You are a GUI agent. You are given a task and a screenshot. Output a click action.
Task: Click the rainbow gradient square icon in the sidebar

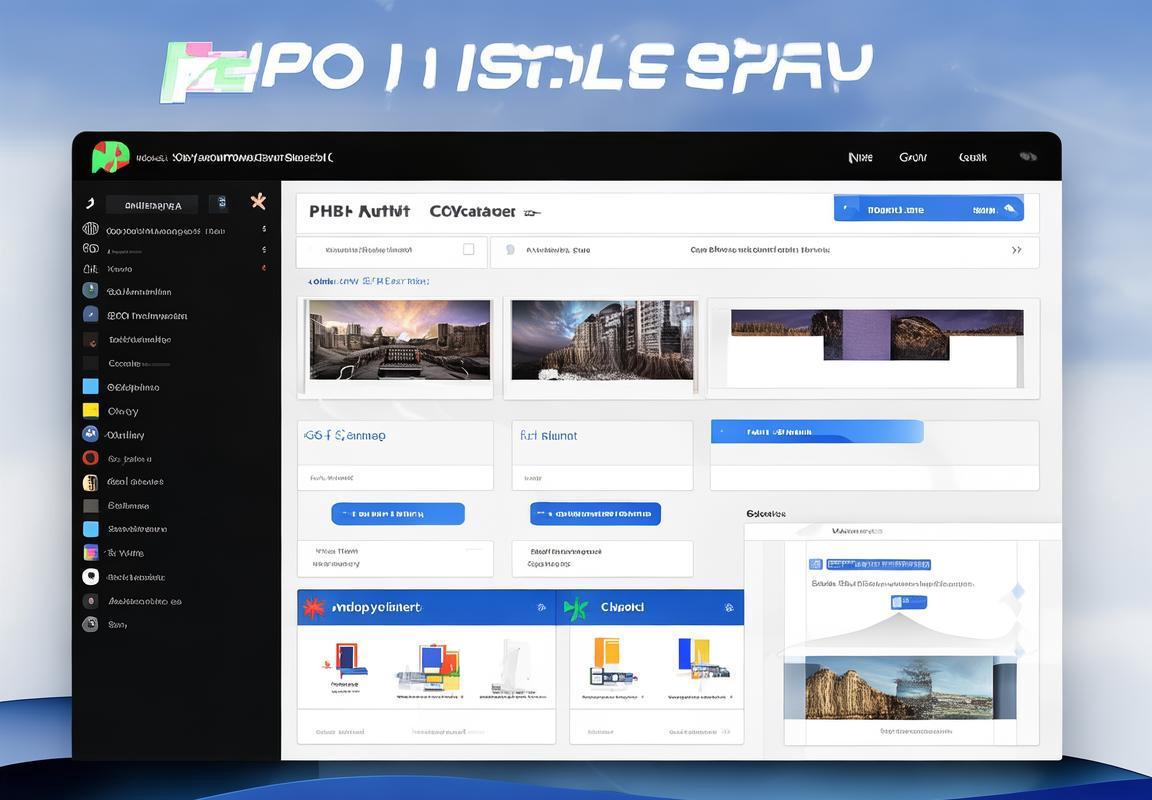(90, 552)
